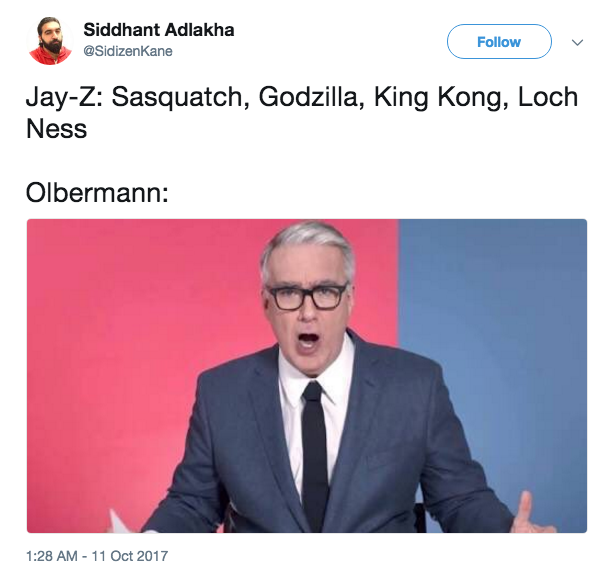Viewport: 612px width, 577px height.
Task: Open the attached photo of suited man
Action: point(307,376)
